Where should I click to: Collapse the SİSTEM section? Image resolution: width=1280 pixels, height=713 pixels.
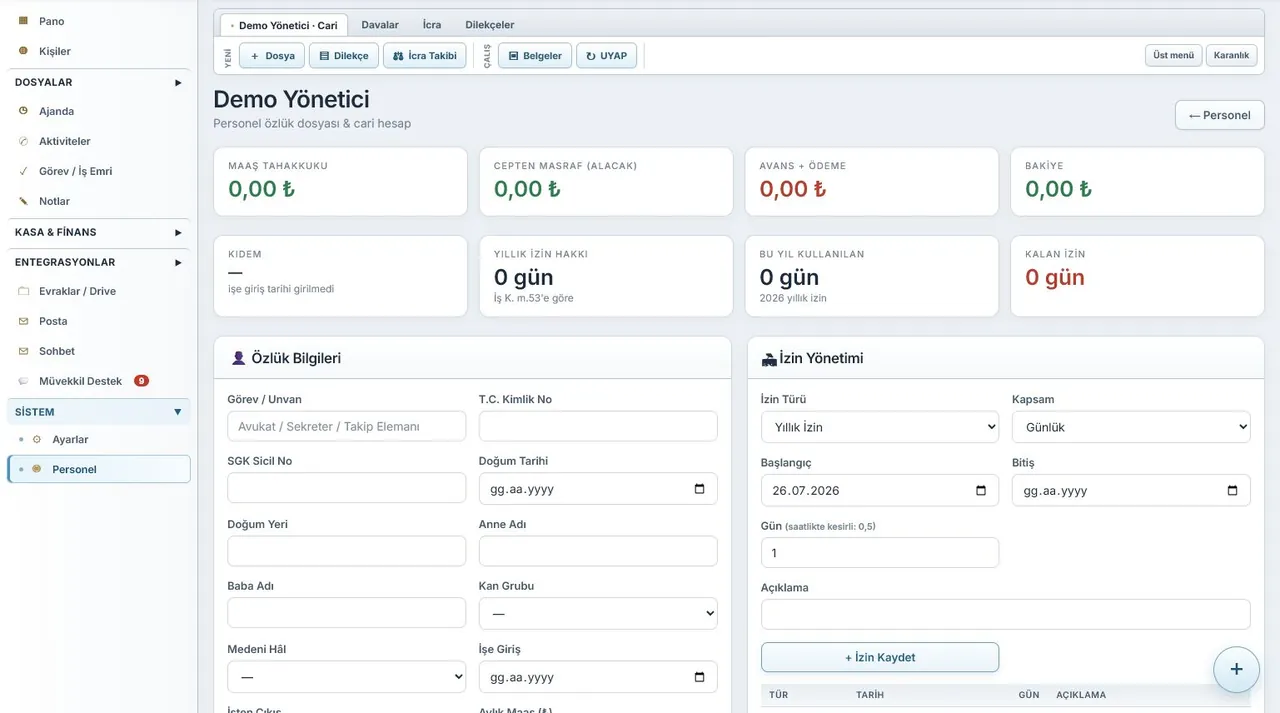[98, 412]
